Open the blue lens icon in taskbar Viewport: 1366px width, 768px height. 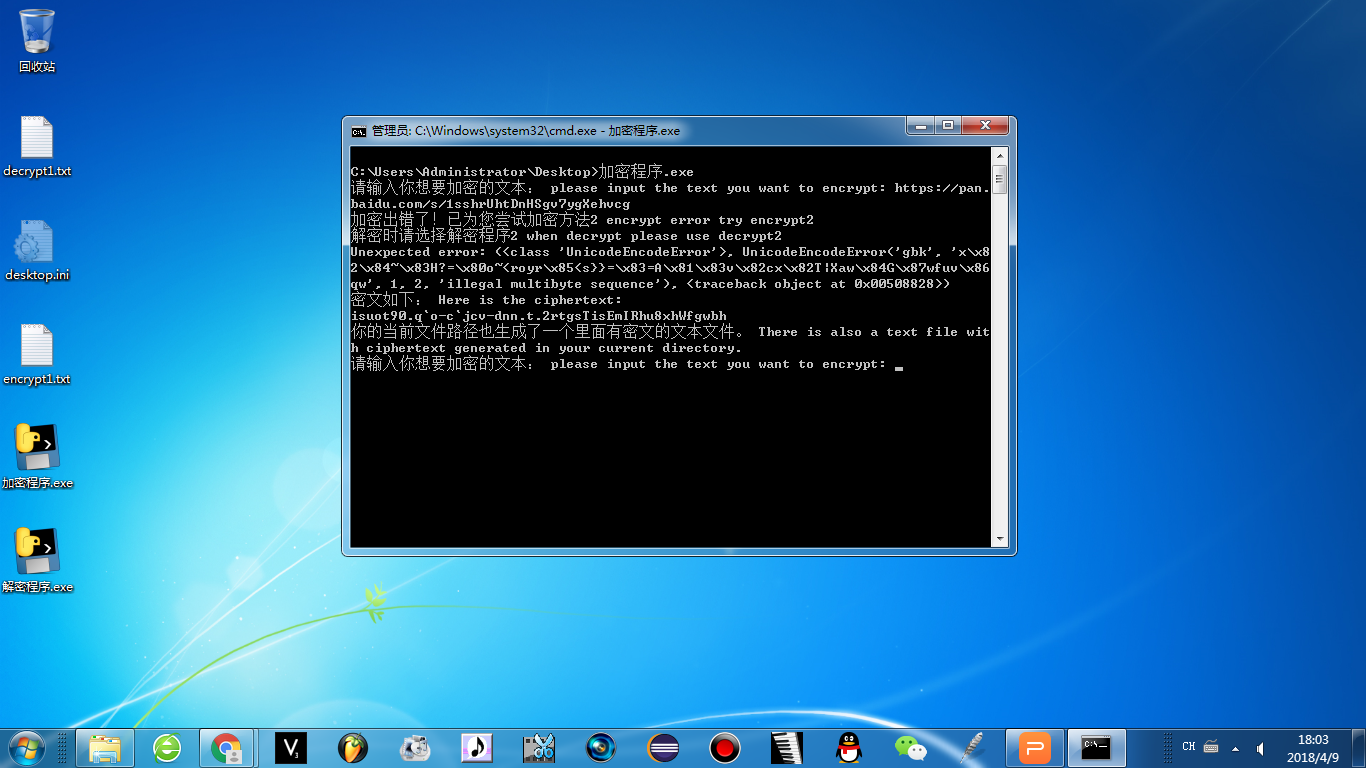pyautogui.click(x=601, y=747)
